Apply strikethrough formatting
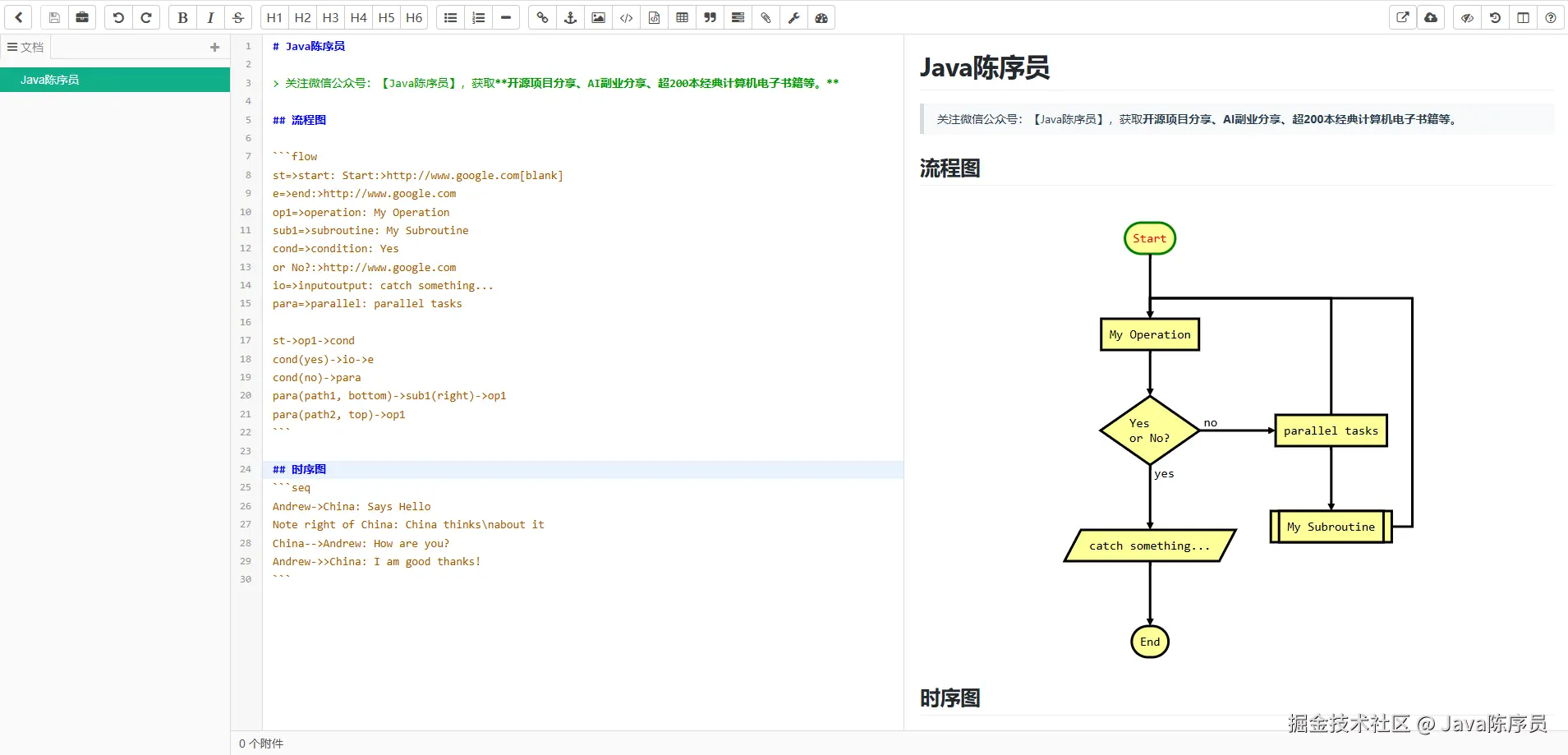Viewport: 1568px width, 755px height. [x=238, y=17]
